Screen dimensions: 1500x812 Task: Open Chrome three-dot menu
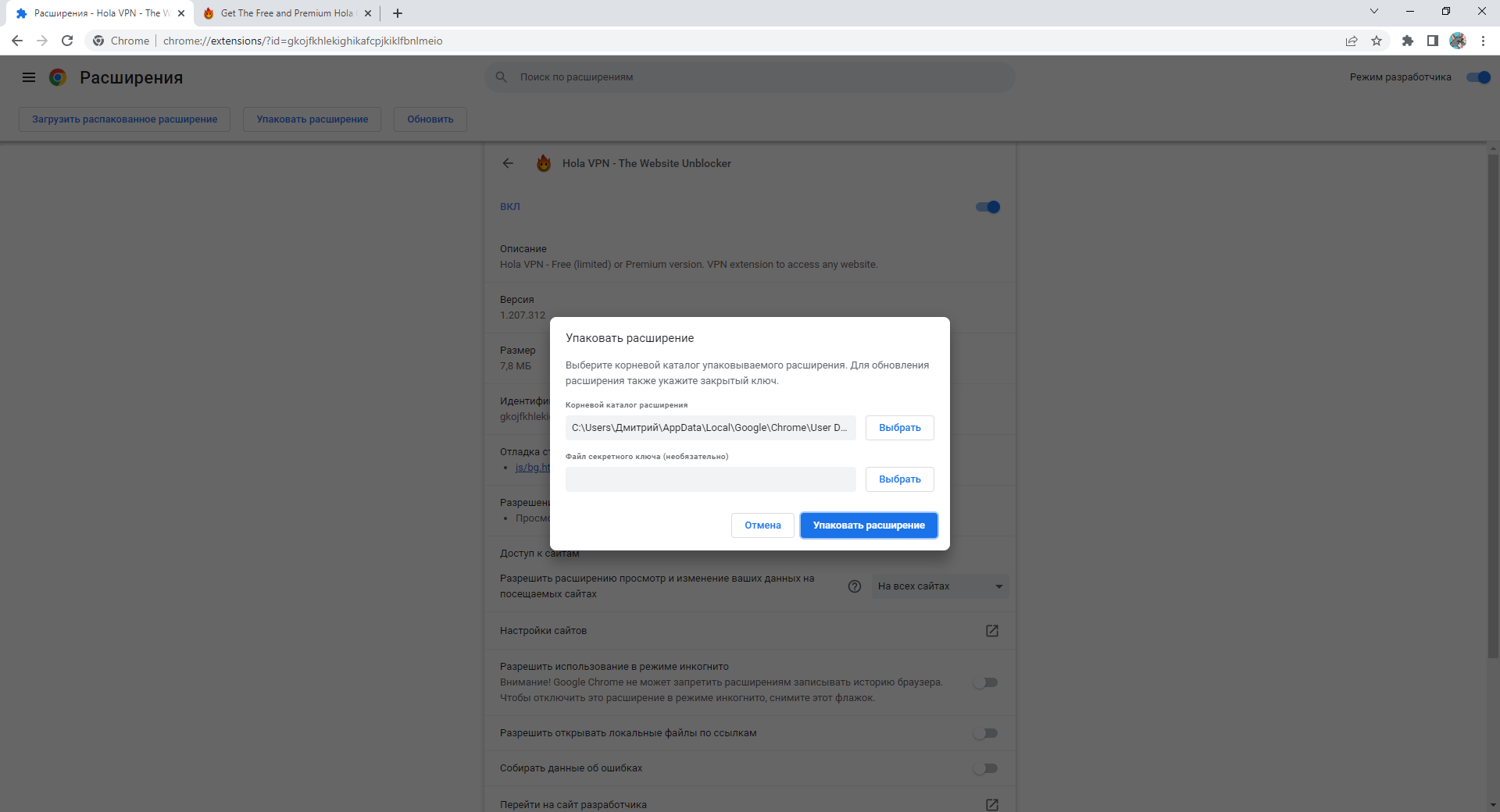1483,41
